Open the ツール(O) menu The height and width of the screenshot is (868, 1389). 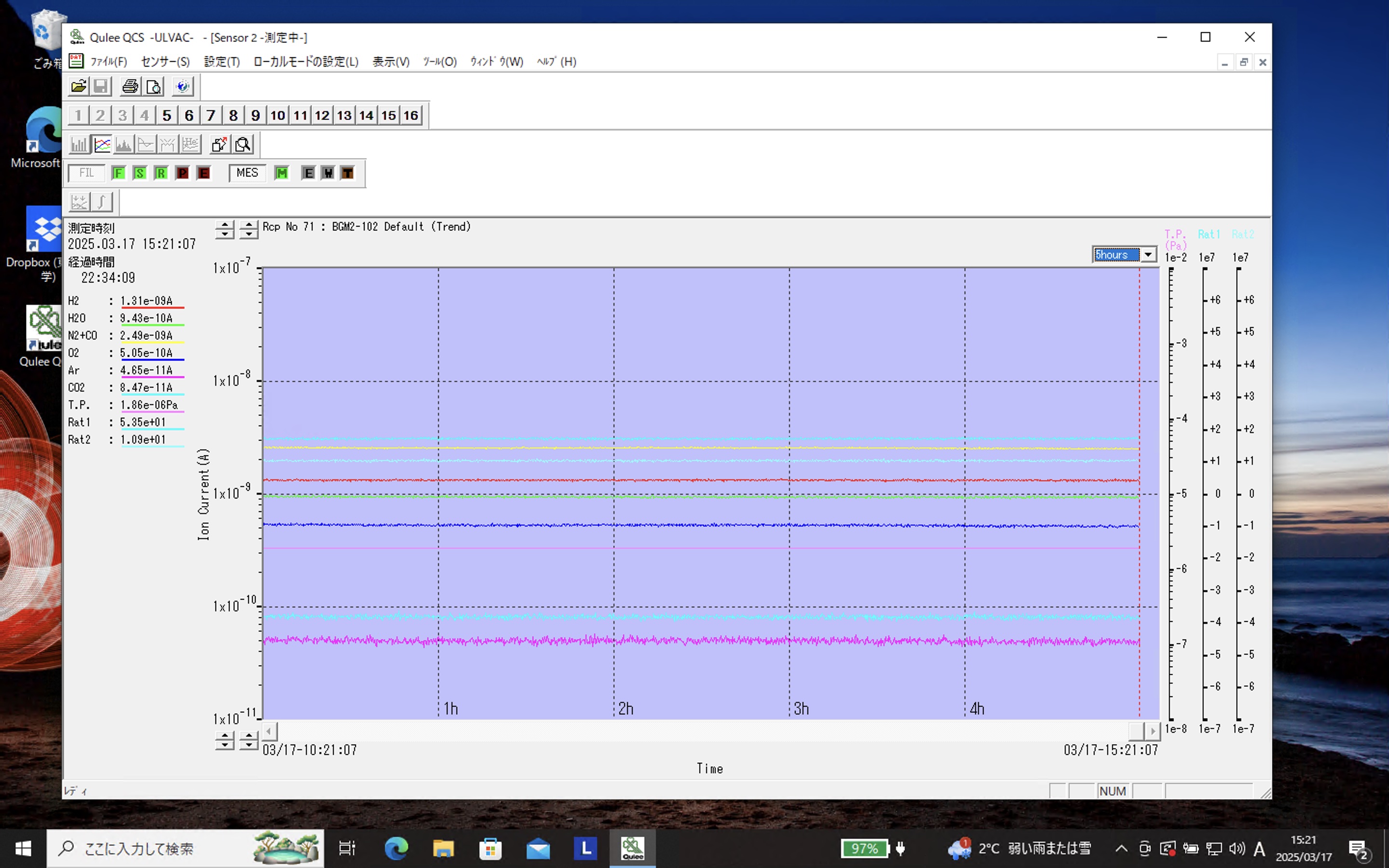click(x=440, y=61)
